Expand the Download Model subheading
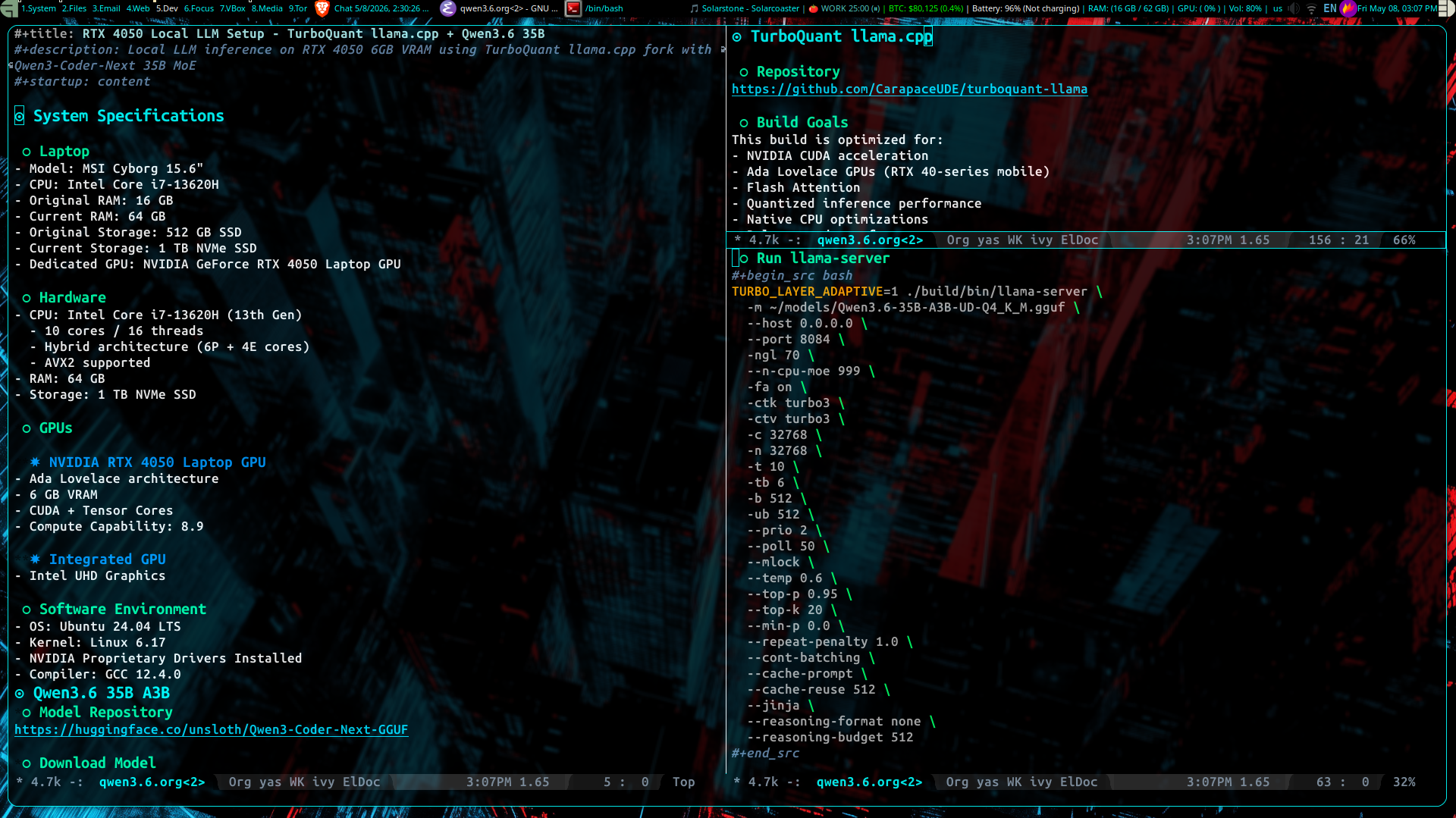Screen dimensions: 1456x818 point(97,763)
